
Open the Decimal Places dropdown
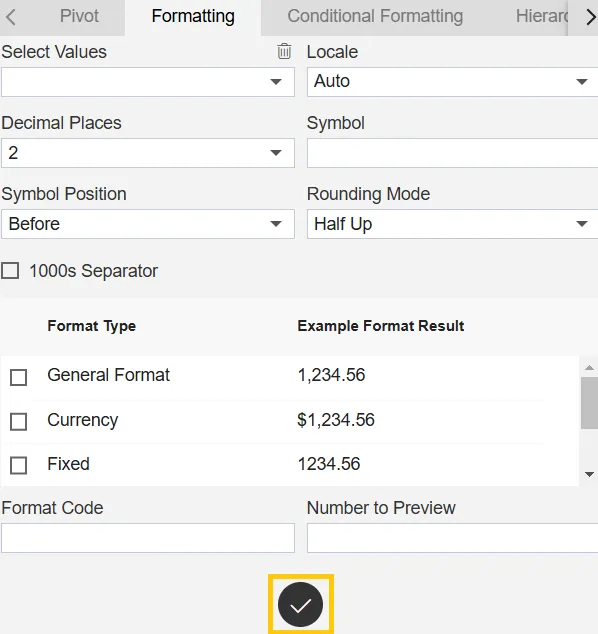148,153
